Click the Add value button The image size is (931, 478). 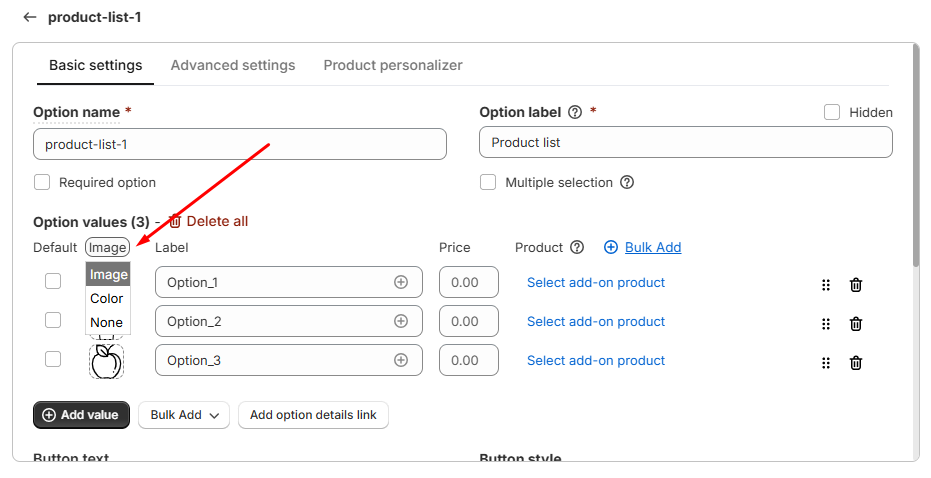81,415
